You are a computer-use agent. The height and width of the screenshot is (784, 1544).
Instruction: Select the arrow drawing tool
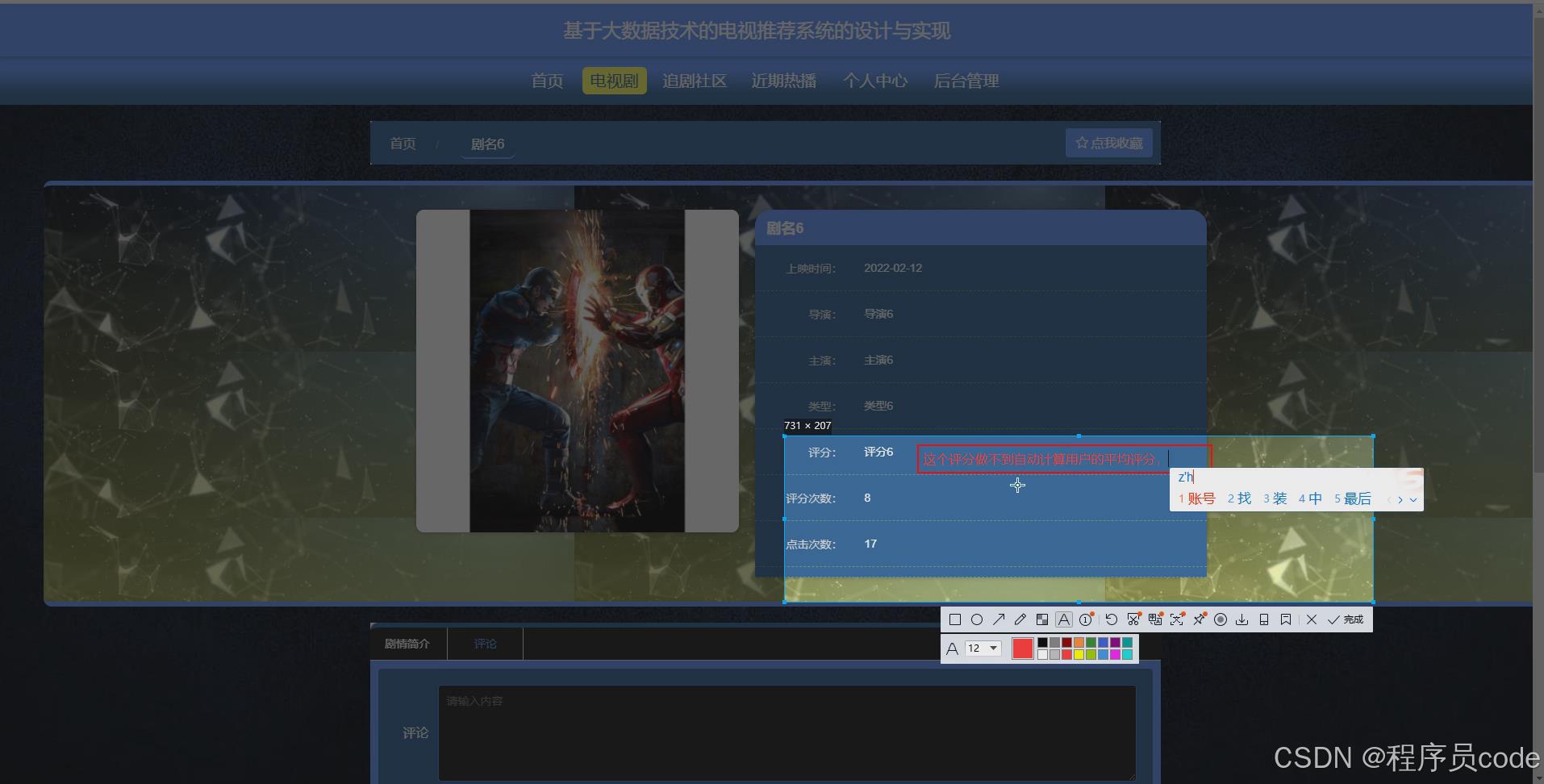(x=999, y=619)
